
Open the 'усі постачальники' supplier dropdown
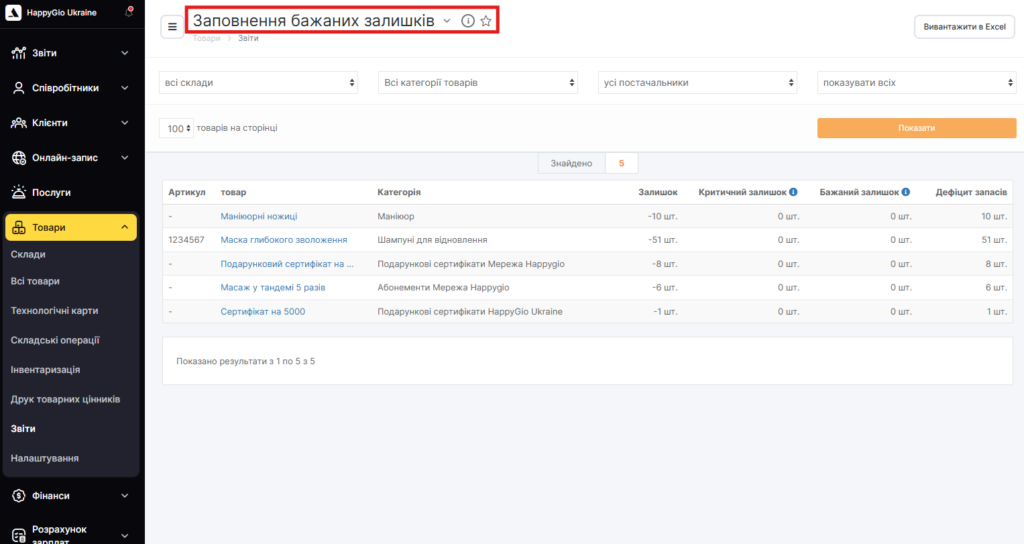(x=698, y=83)
